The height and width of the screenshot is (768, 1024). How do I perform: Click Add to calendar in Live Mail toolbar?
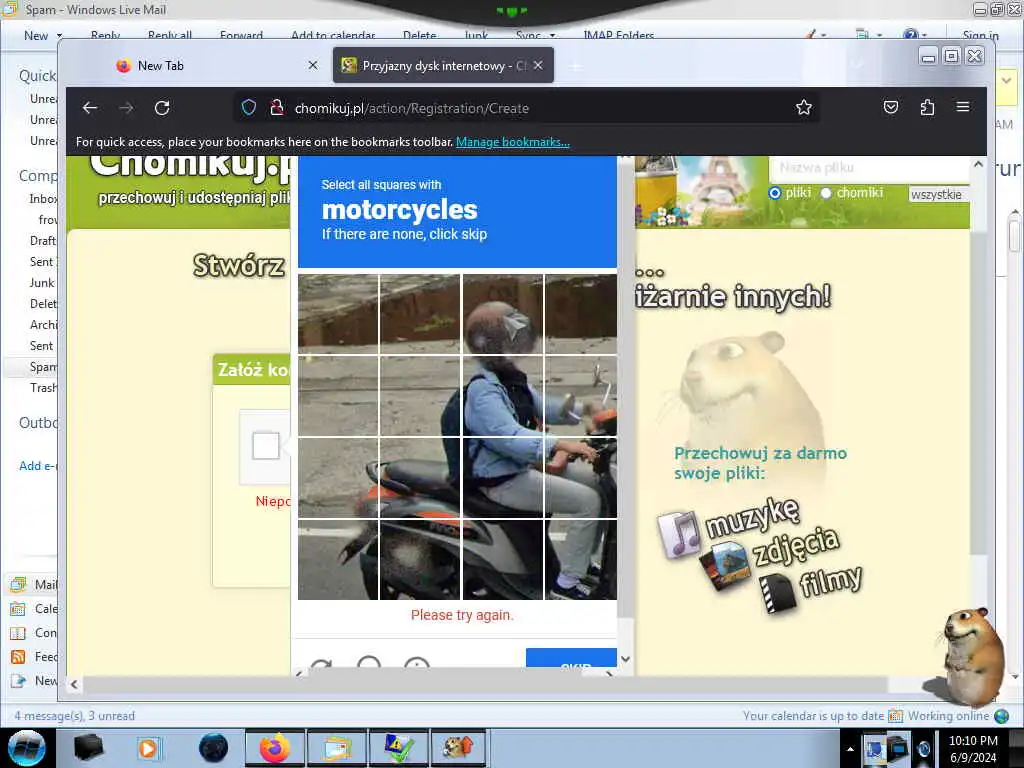pyautogui.click(x=333, y=36)
